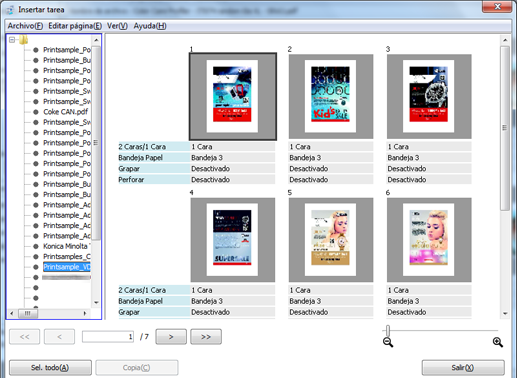Click the tree panel scroll down arrow
This screenshot has width=517, height=378.
click(96, 303)
